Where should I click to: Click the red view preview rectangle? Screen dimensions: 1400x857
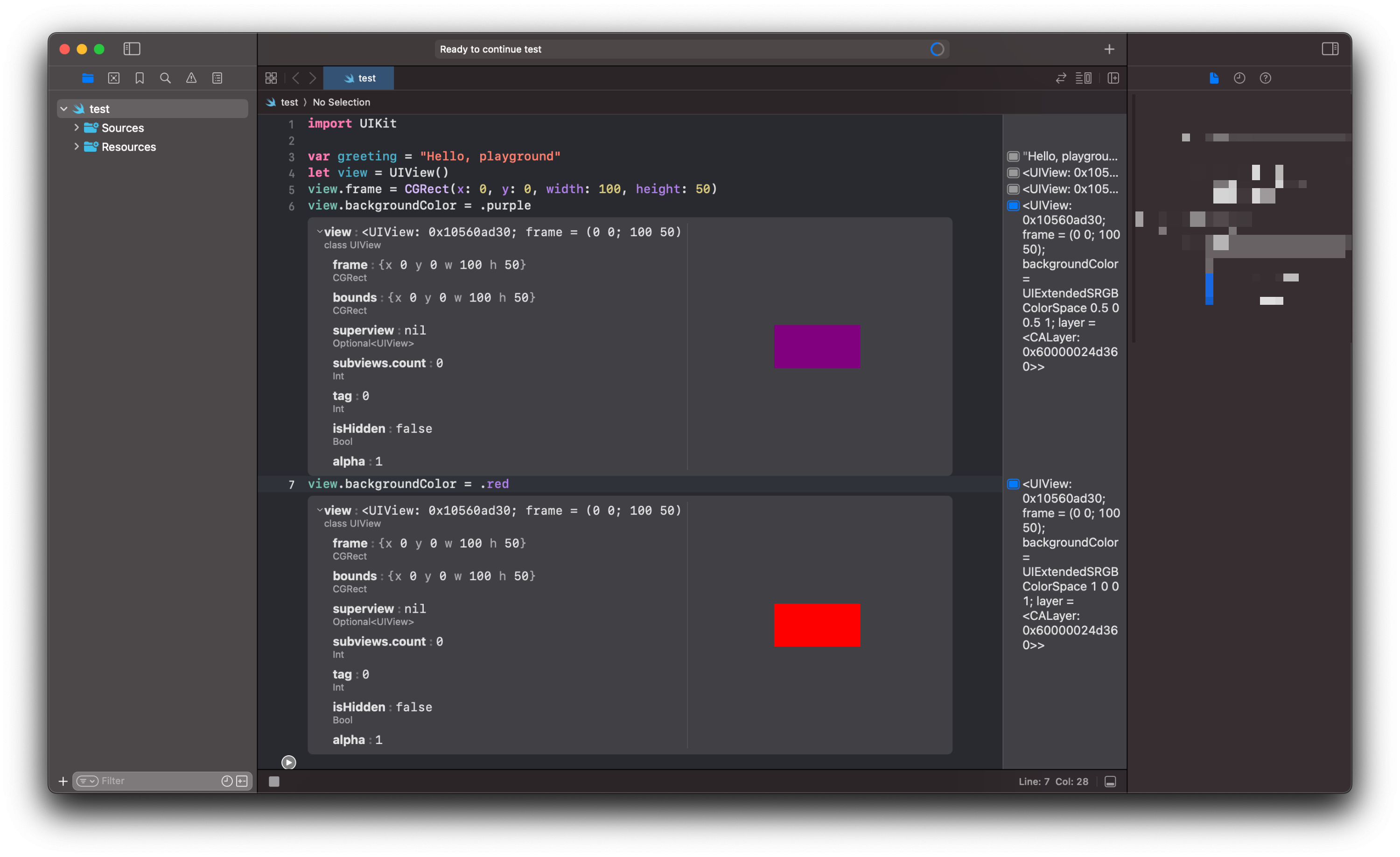click(817, 625)
